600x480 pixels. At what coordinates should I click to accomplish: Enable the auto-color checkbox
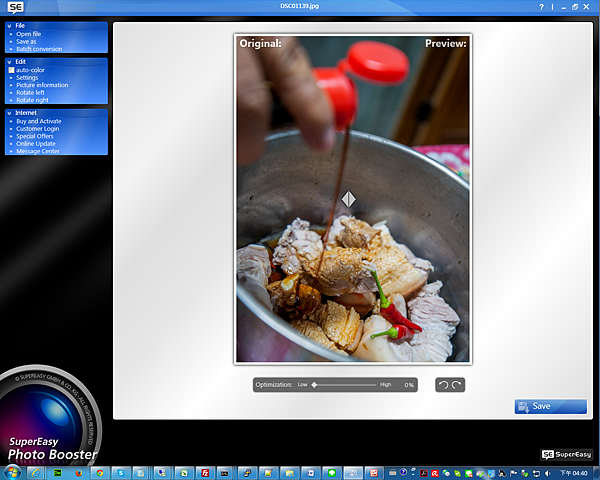click(x=11, y=70)
